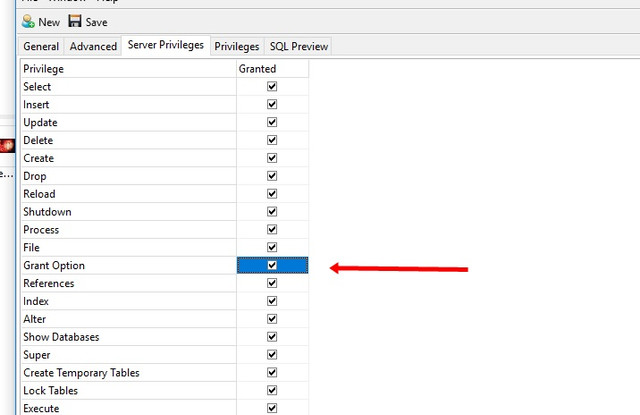The image size is (640, 415).
Task: Select the 'Update' privilege name cell
Action: tap(128, 122)
